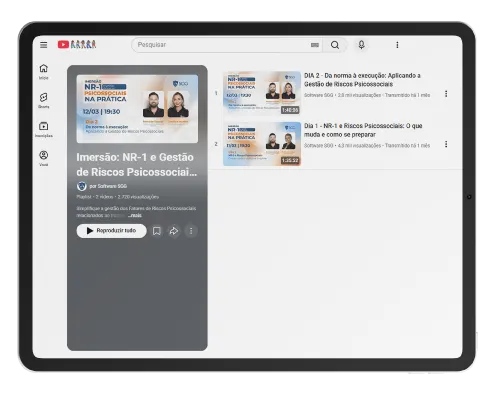Screen dimensions: 492x394
Task: Open the 'por Software SGG' channel link
Action: click(x=108, y=186)
